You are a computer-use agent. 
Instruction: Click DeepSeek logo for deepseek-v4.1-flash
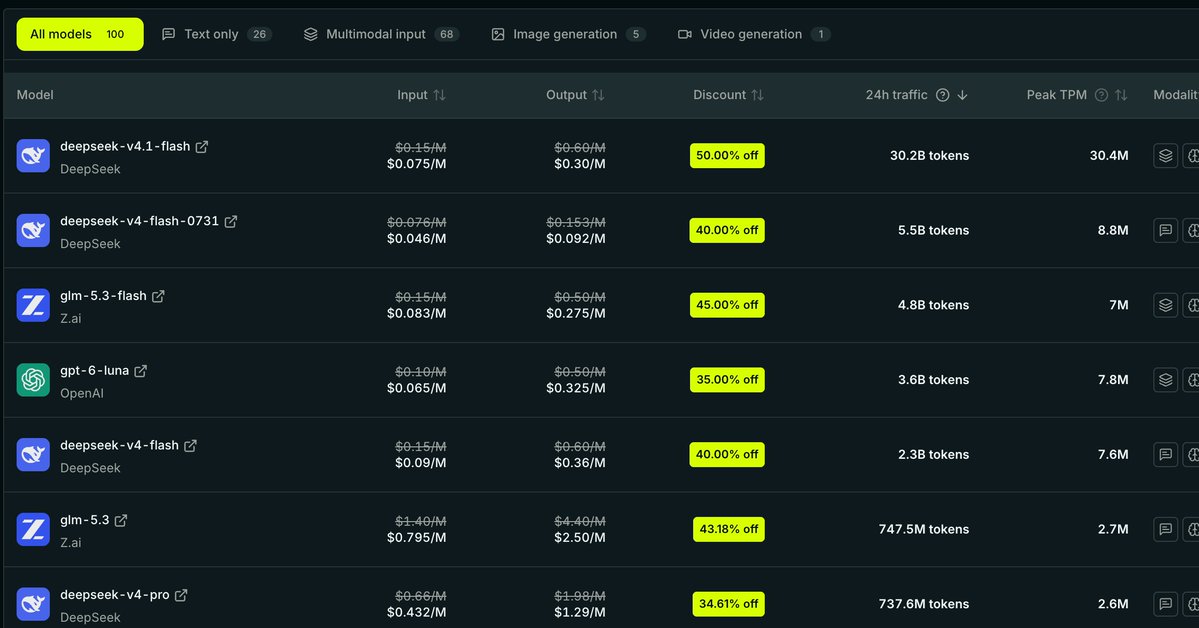pos(33,156)
